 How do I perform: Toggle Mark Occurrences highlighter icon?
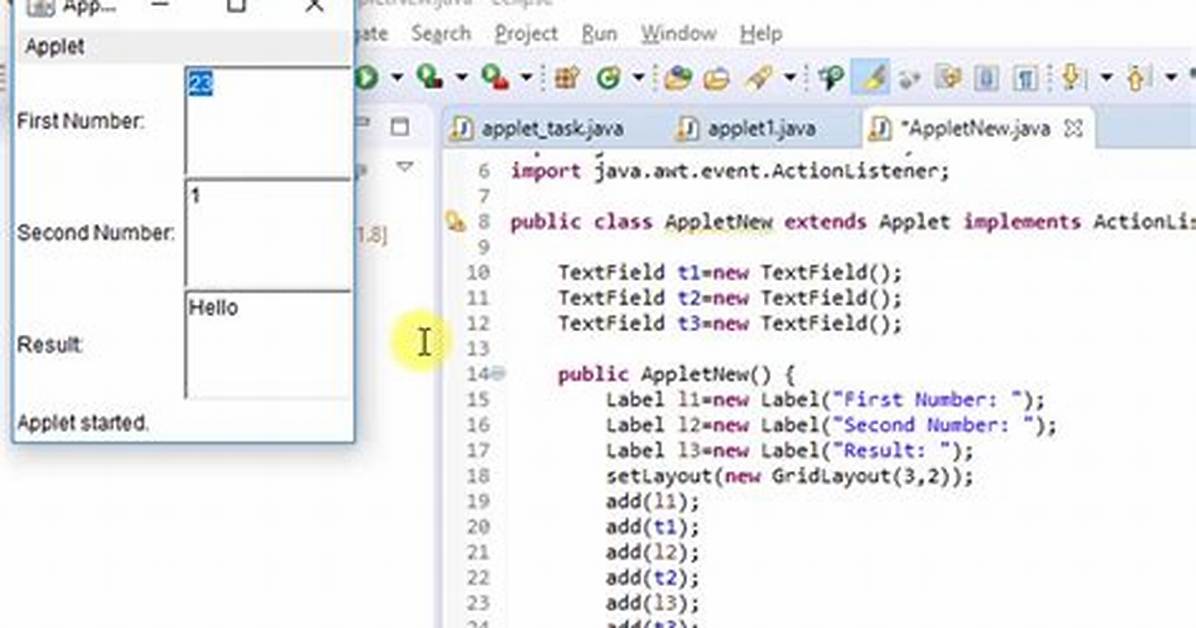871,77
